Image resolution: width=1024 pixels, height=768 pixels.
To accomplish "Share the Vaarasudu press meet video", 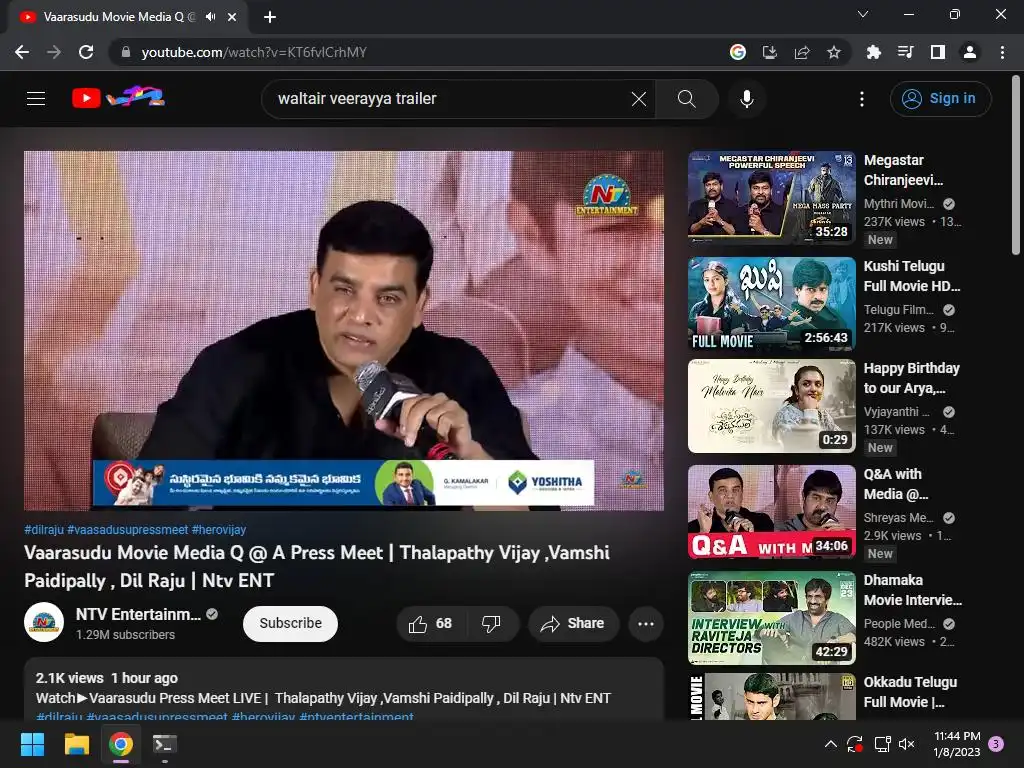I will coord(573,624).
